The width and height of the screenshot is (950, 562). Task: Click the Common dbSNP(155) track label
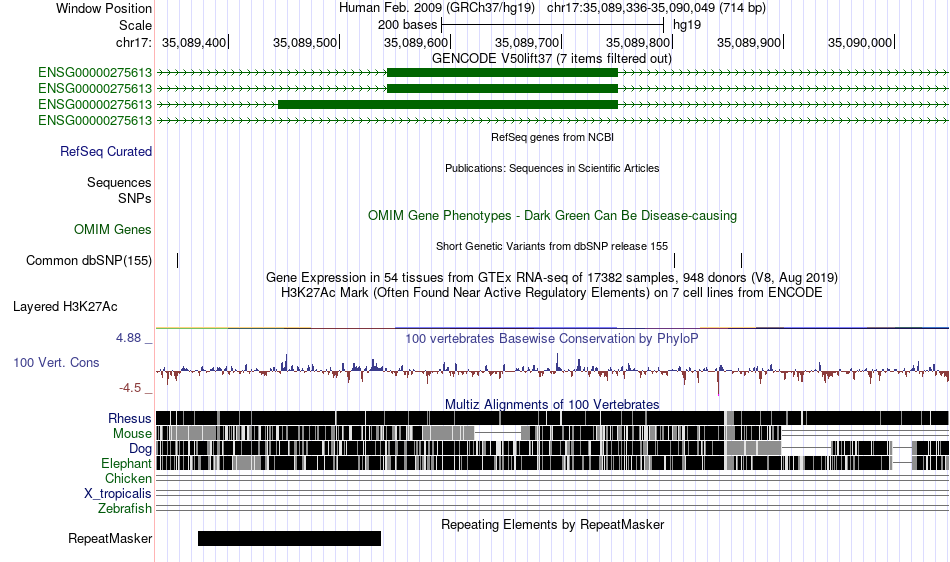pos(89,260)
